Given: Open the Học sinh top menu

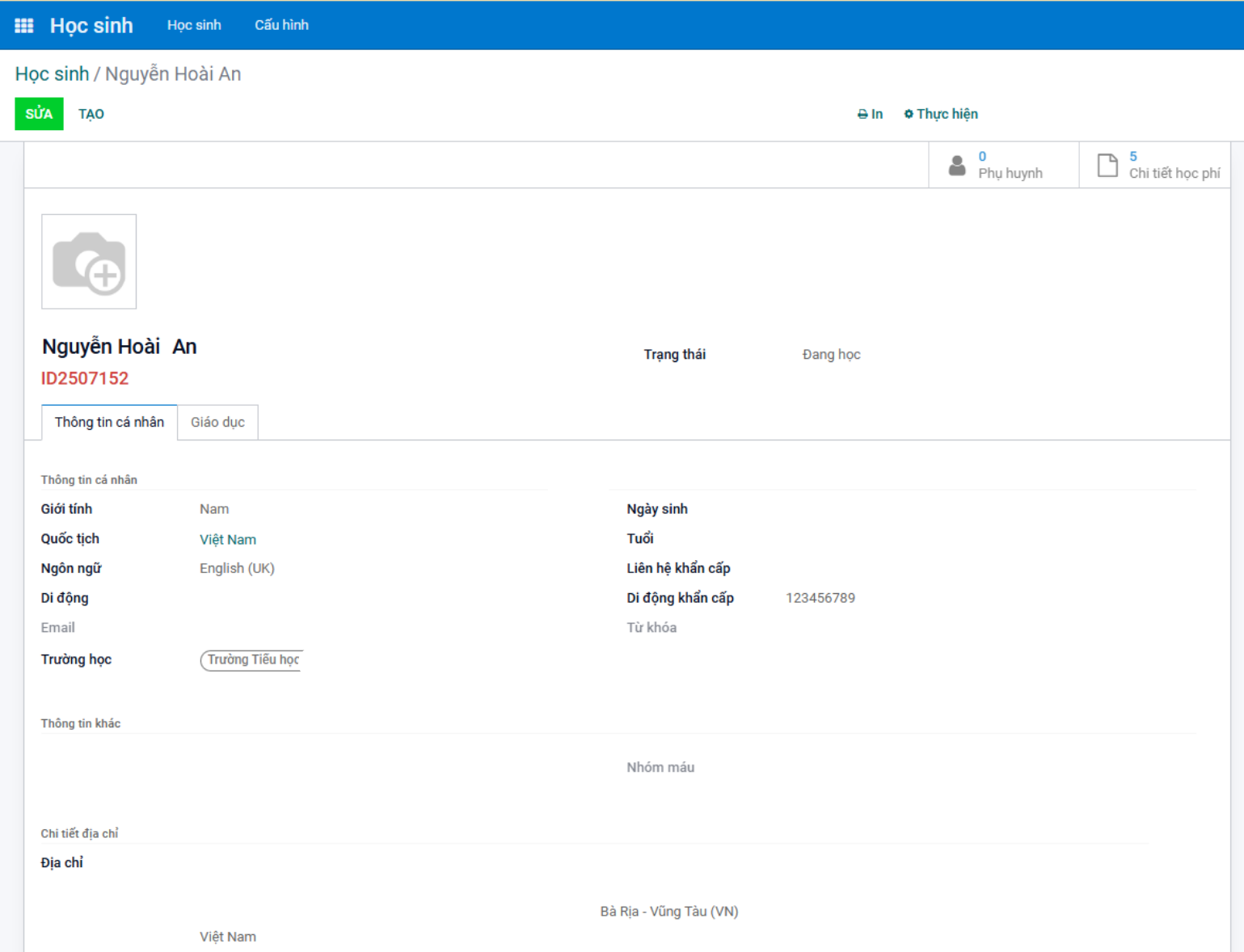Looking at the screenshot, I should click(194, 25).
